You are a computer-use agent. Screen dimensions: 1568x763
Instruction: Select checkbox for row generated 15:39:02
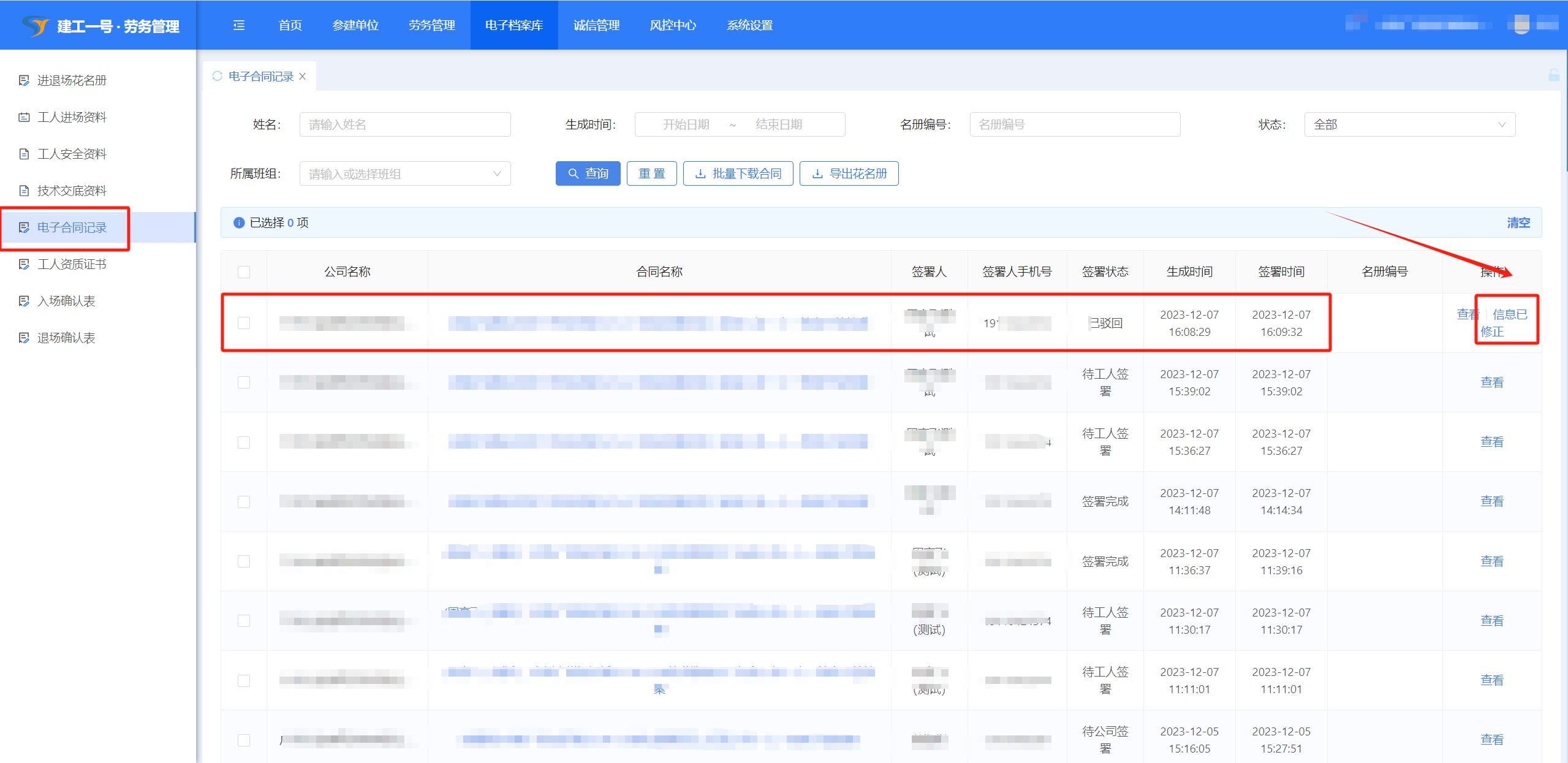coord(244,382)
